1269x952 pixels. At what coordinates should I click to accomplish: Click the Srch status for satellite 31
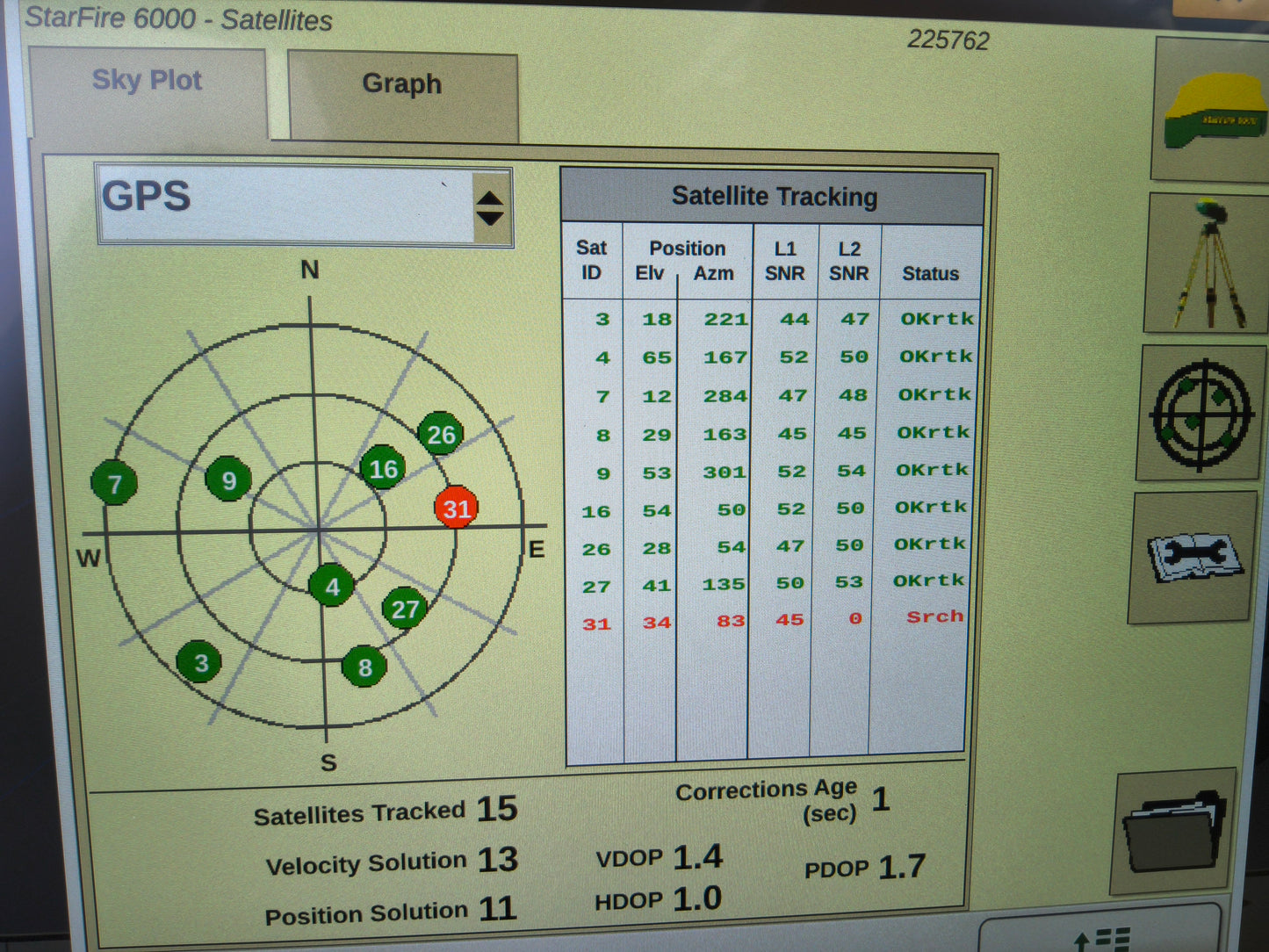(x=934, y=617)
